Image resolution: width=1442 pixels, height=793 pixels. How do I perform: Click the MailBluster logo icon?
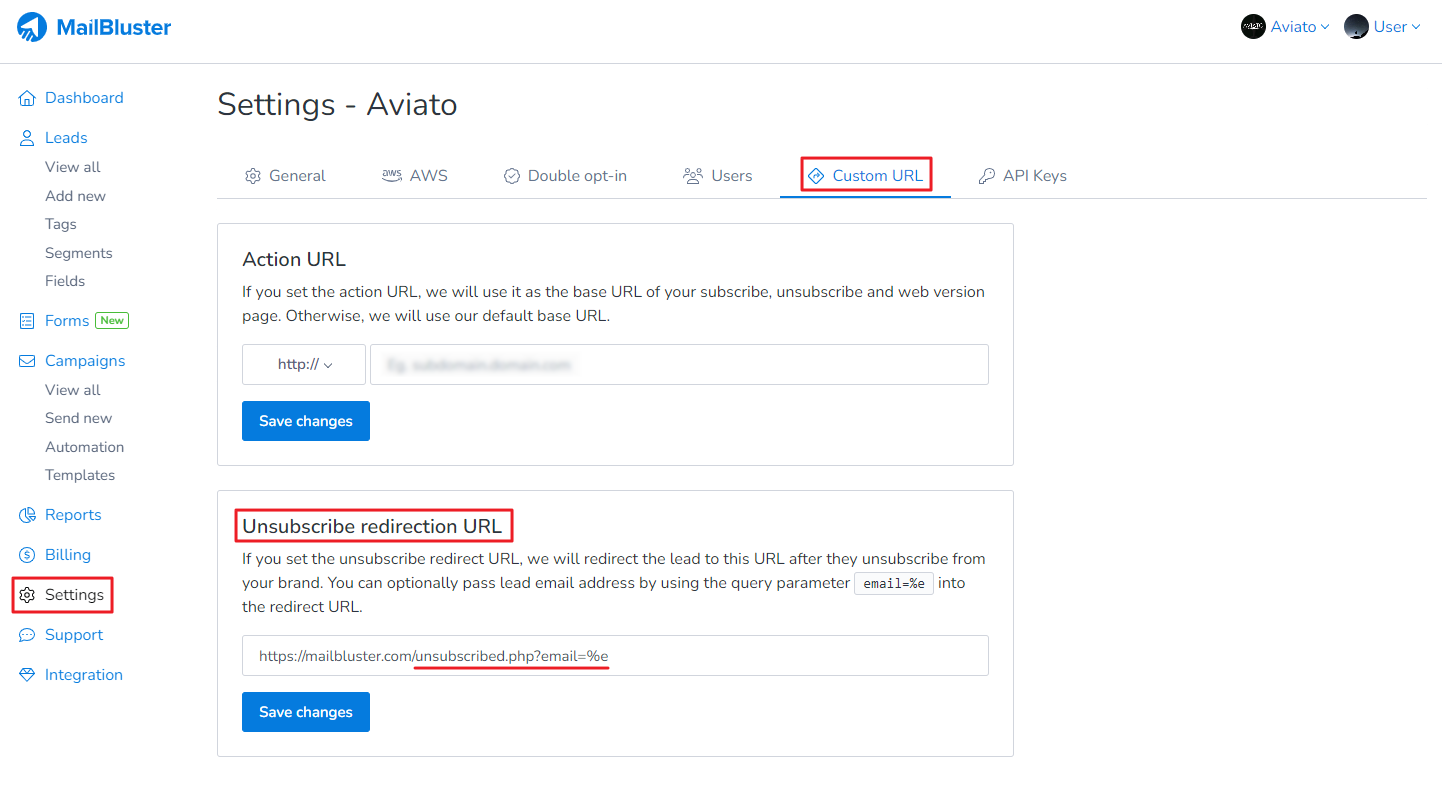pos(32,27)
